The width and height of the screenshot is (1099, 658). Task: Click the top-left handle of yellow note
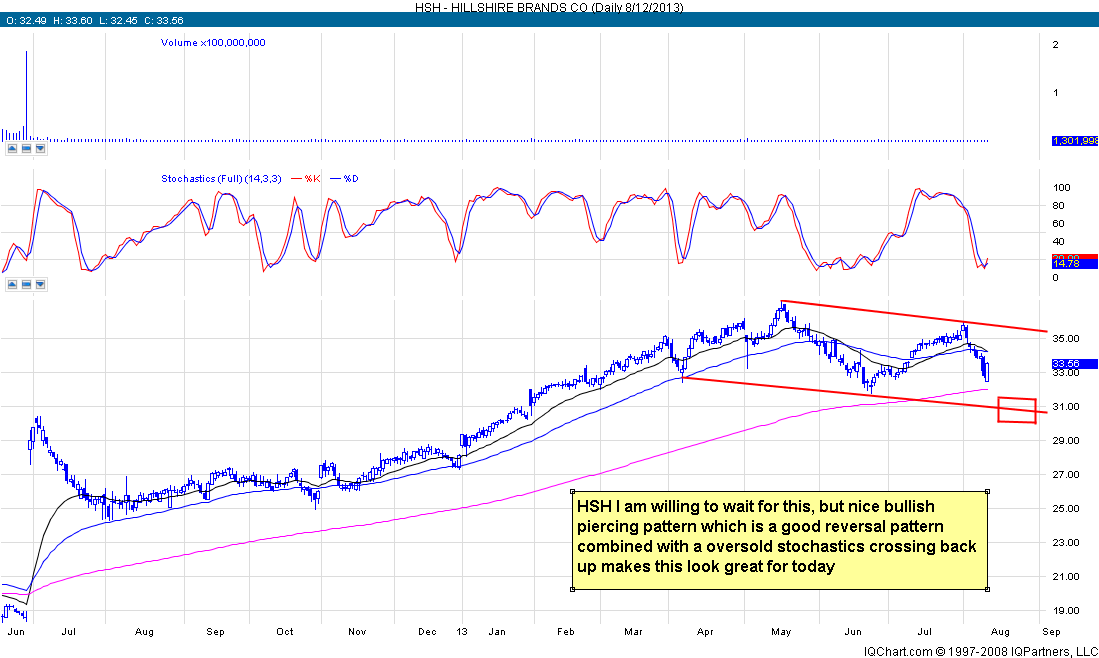pos(572,492)
